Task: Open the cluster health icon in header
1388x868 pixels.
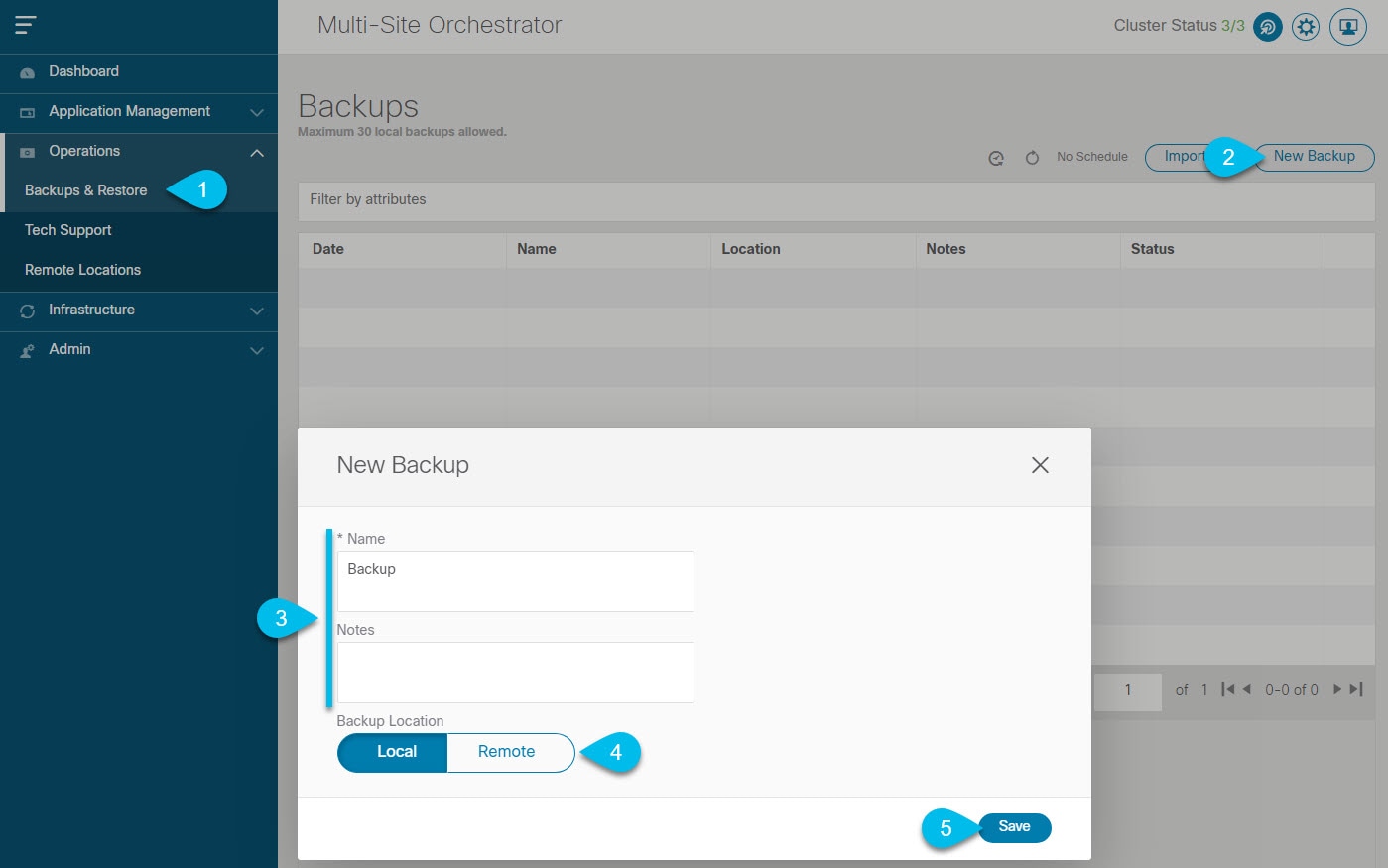Action: pos(1267,27)
